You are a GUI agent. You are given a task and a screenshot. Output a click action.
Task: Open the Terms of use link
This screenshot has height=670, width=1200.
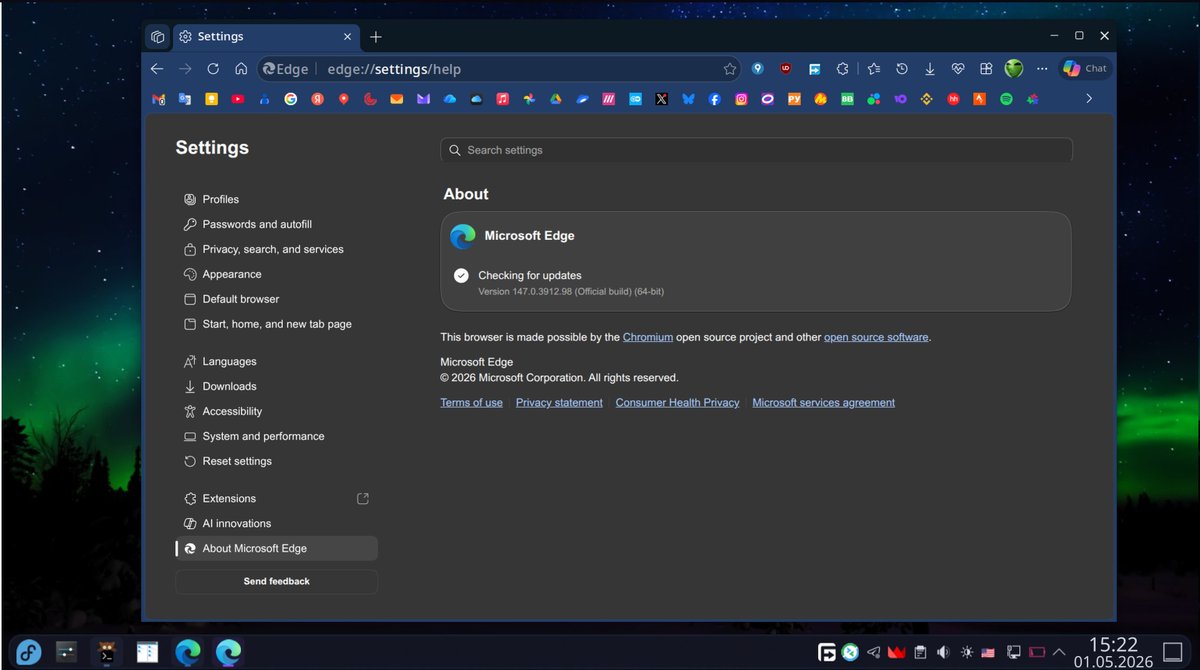click(x=471, y=402)
